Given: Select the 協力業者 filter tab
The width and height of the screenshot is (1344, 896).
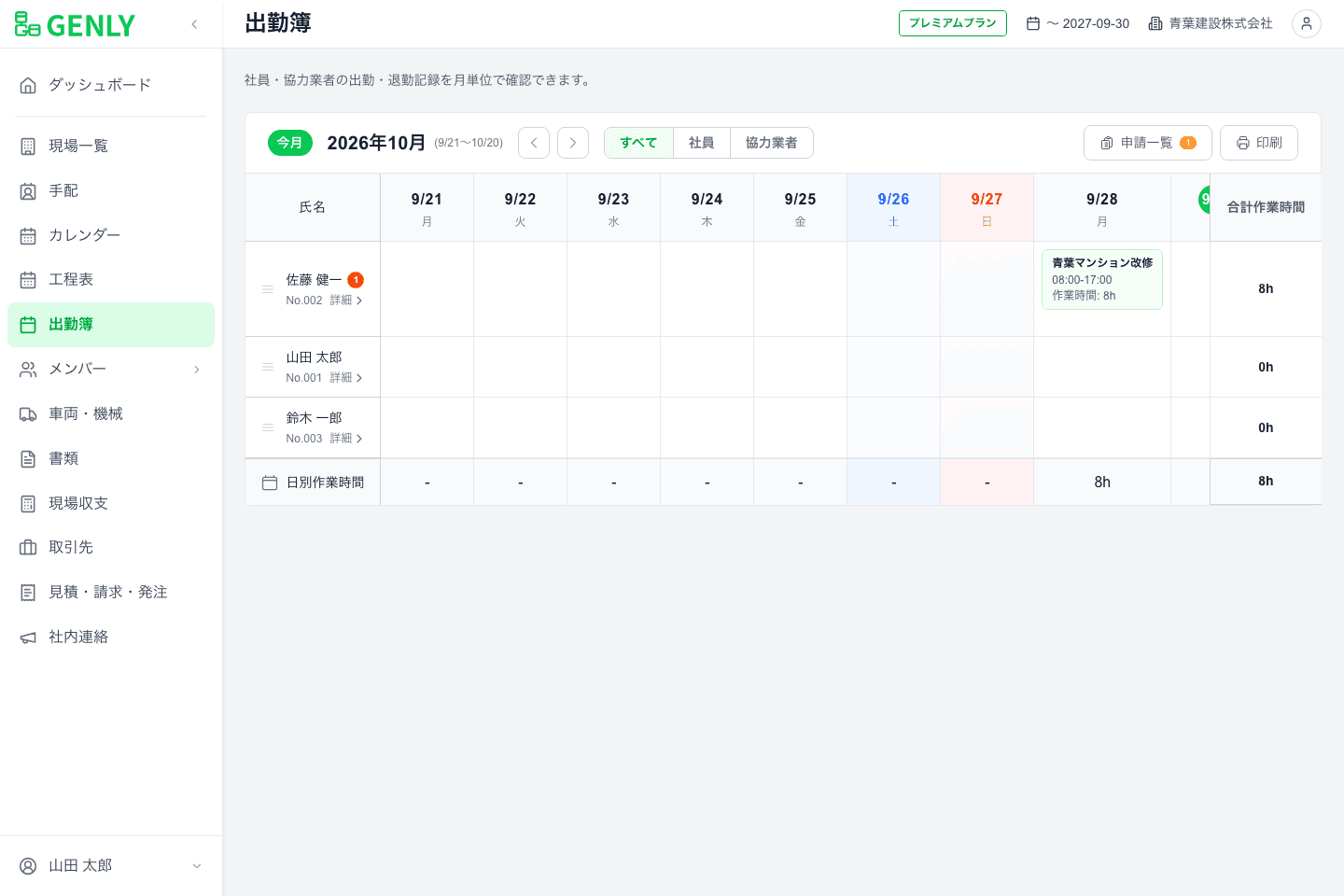Looking at the screenshot, I should pos(772,143).
